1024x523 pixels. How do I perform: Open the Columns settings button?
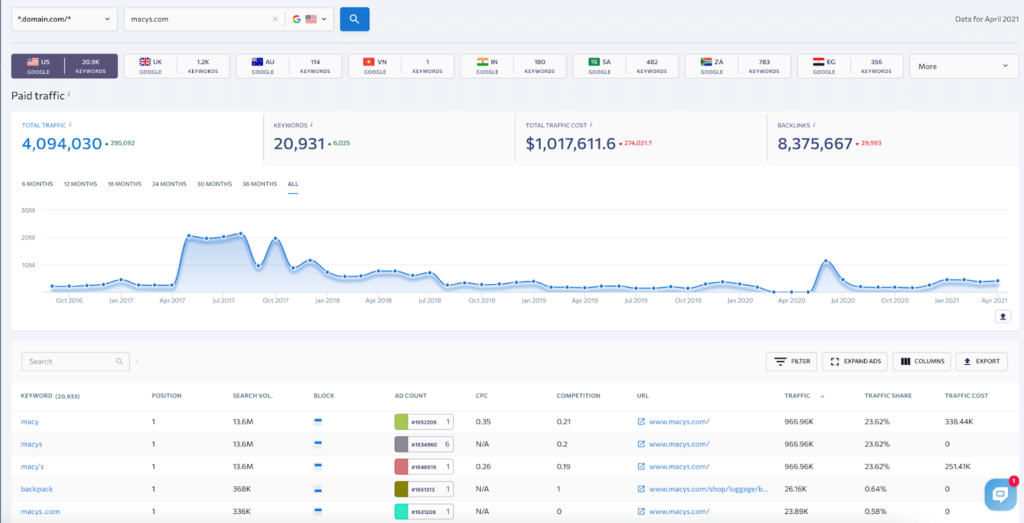tap(921, 361)
